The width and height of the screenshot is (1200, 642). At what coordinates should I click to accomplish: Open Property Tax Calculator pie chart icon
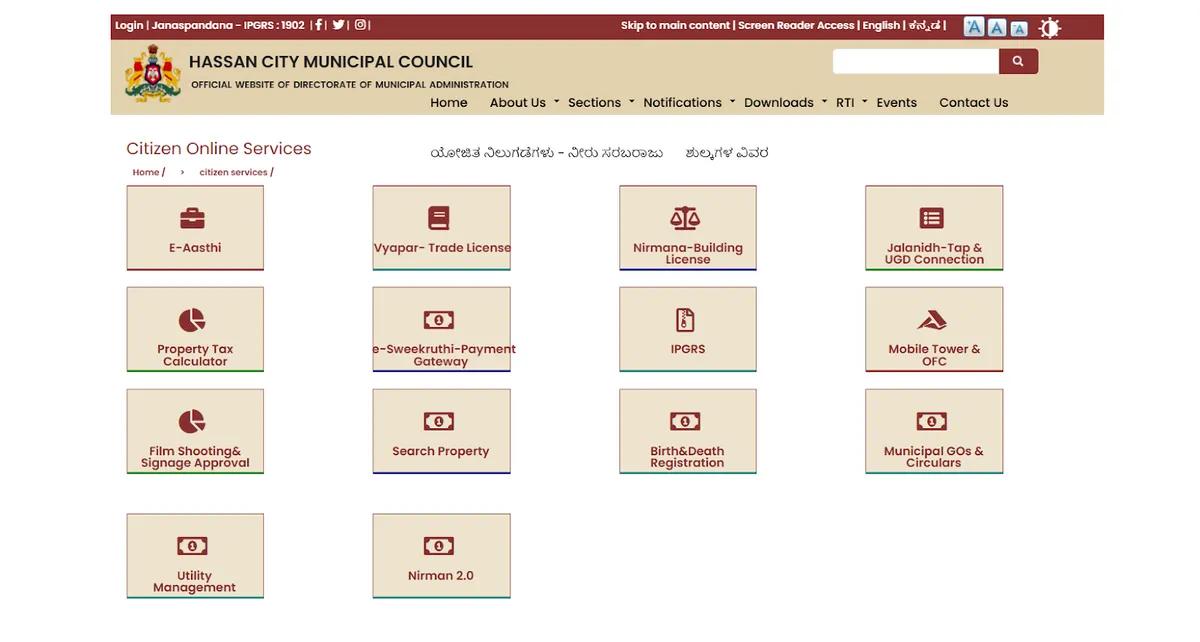(194, 315)
